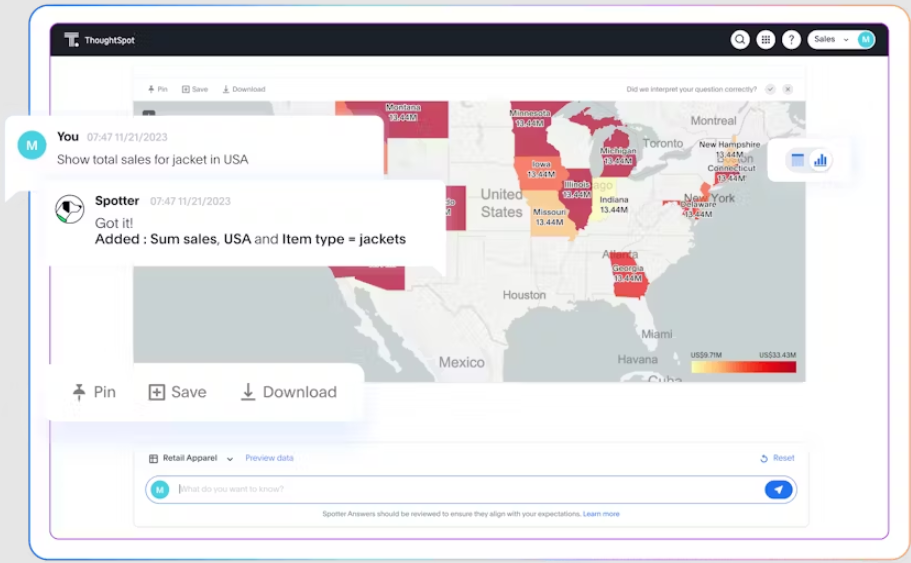This screenshot has width=911, height=563.
Task: Open the search magnifier icon in header
Action: [740, 40]
